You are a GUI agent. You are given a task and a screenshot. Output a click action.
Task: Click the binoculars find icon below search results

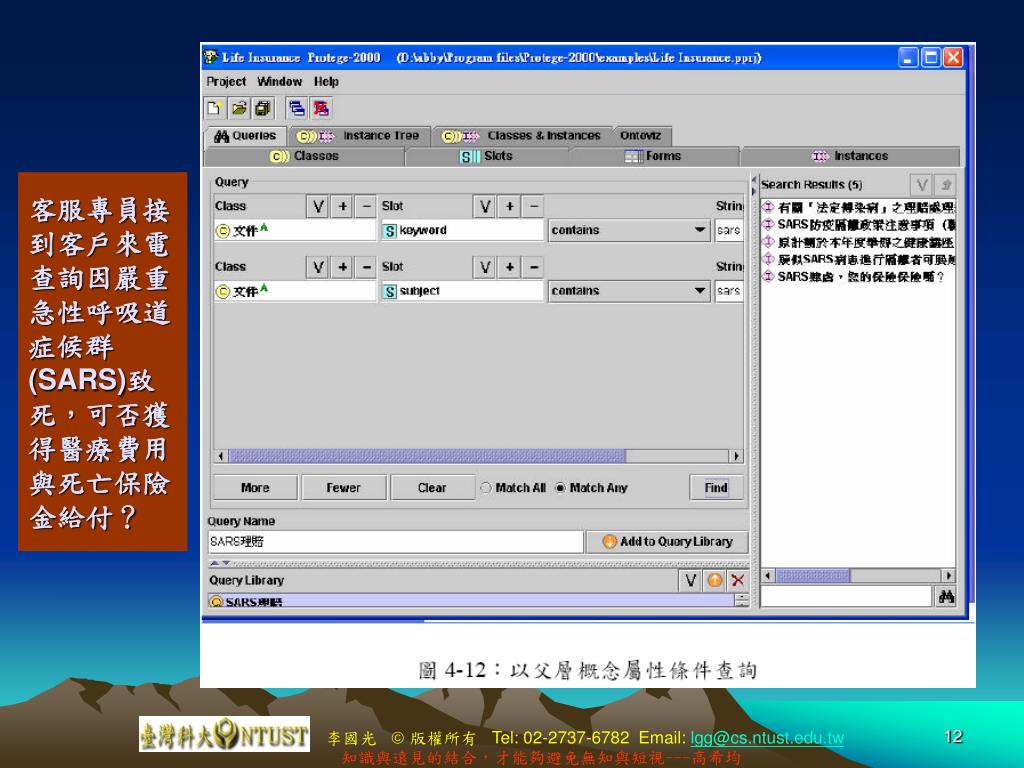coord(946,596)
